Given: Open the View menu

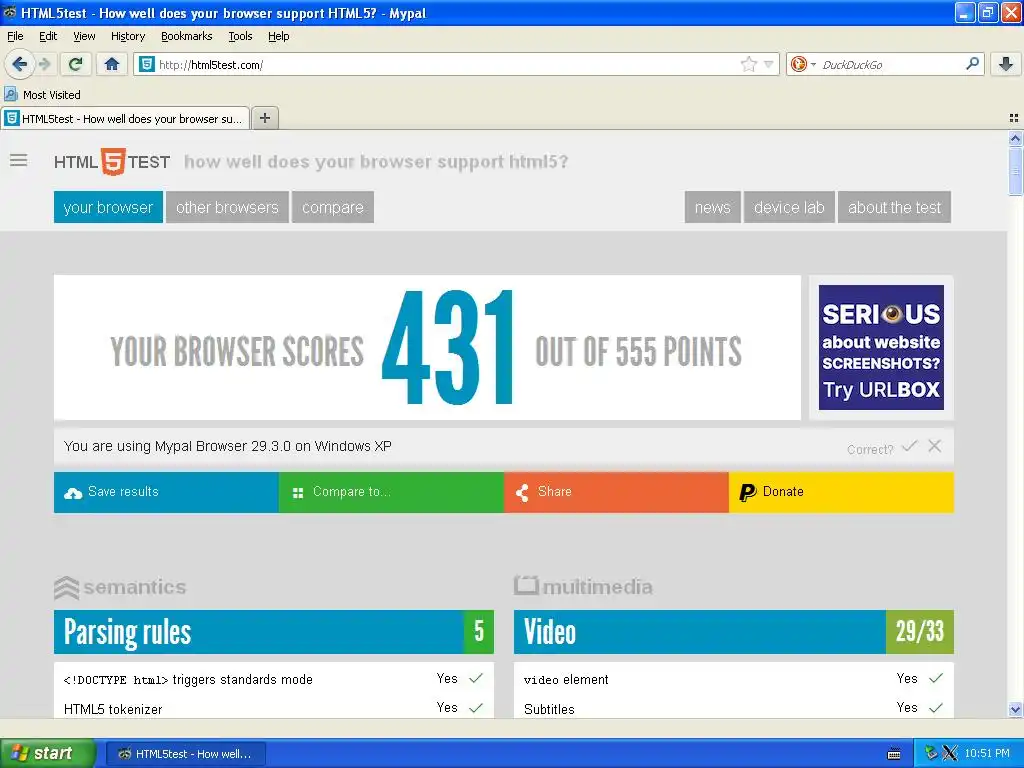Looking at the screenshot, I should pos(84,36).
